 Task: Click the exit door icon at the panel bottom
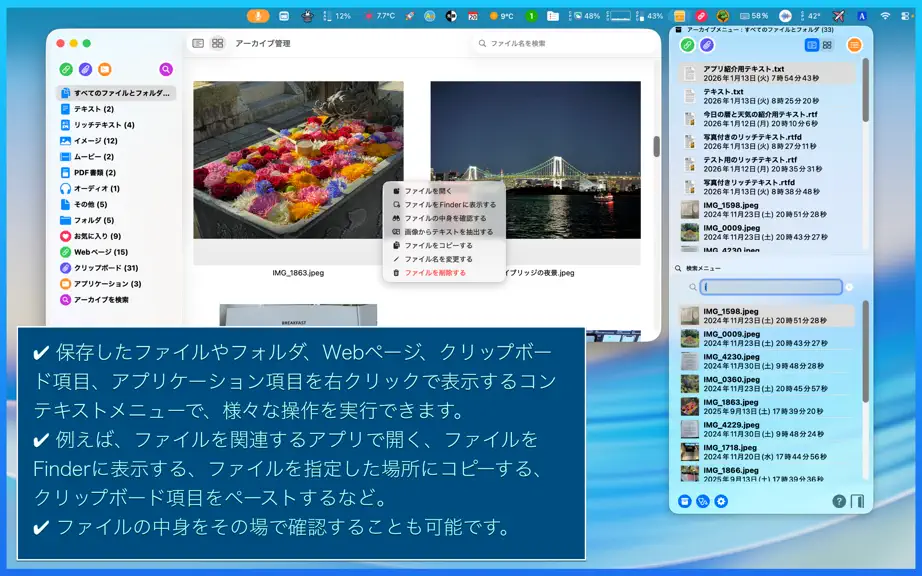click(857, 501)
